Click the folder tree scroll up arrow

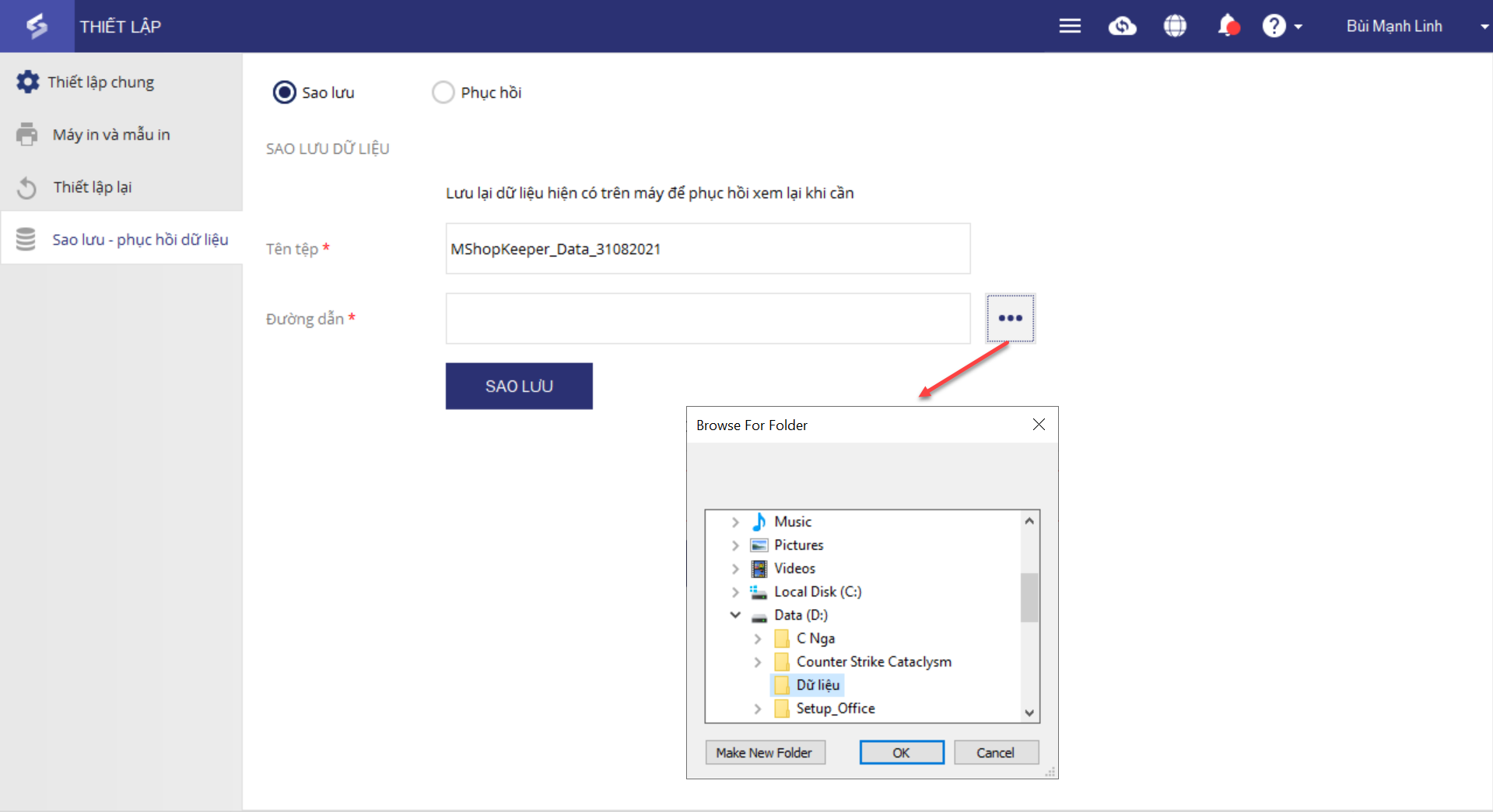coord(1029,521)
